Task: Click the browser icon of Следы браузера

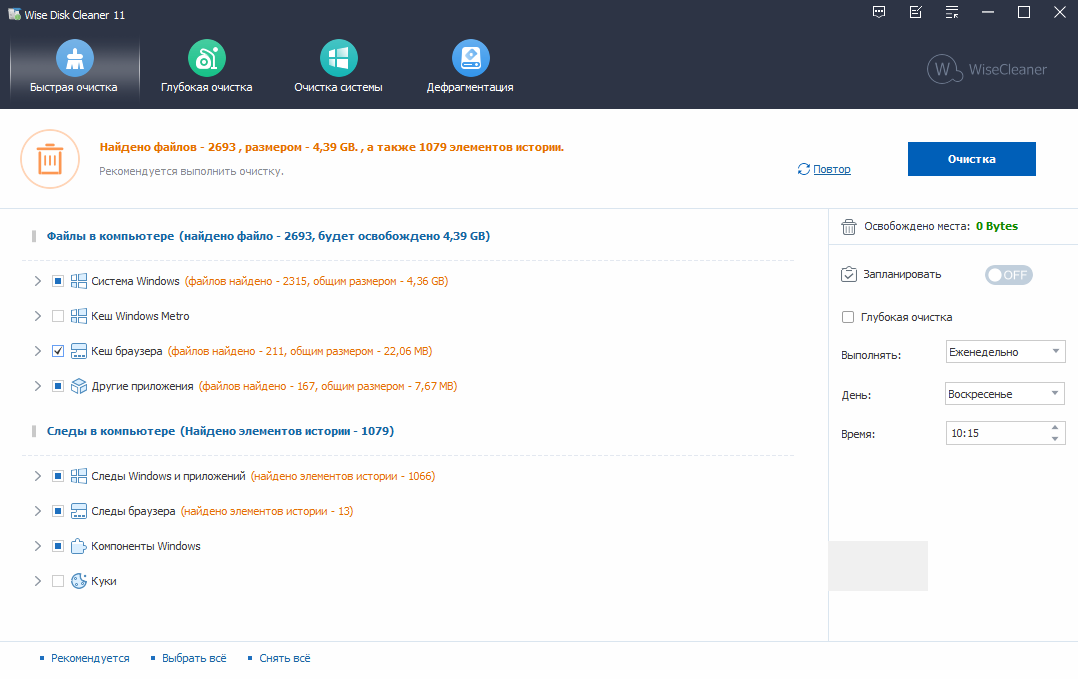Action: point(79,511)
